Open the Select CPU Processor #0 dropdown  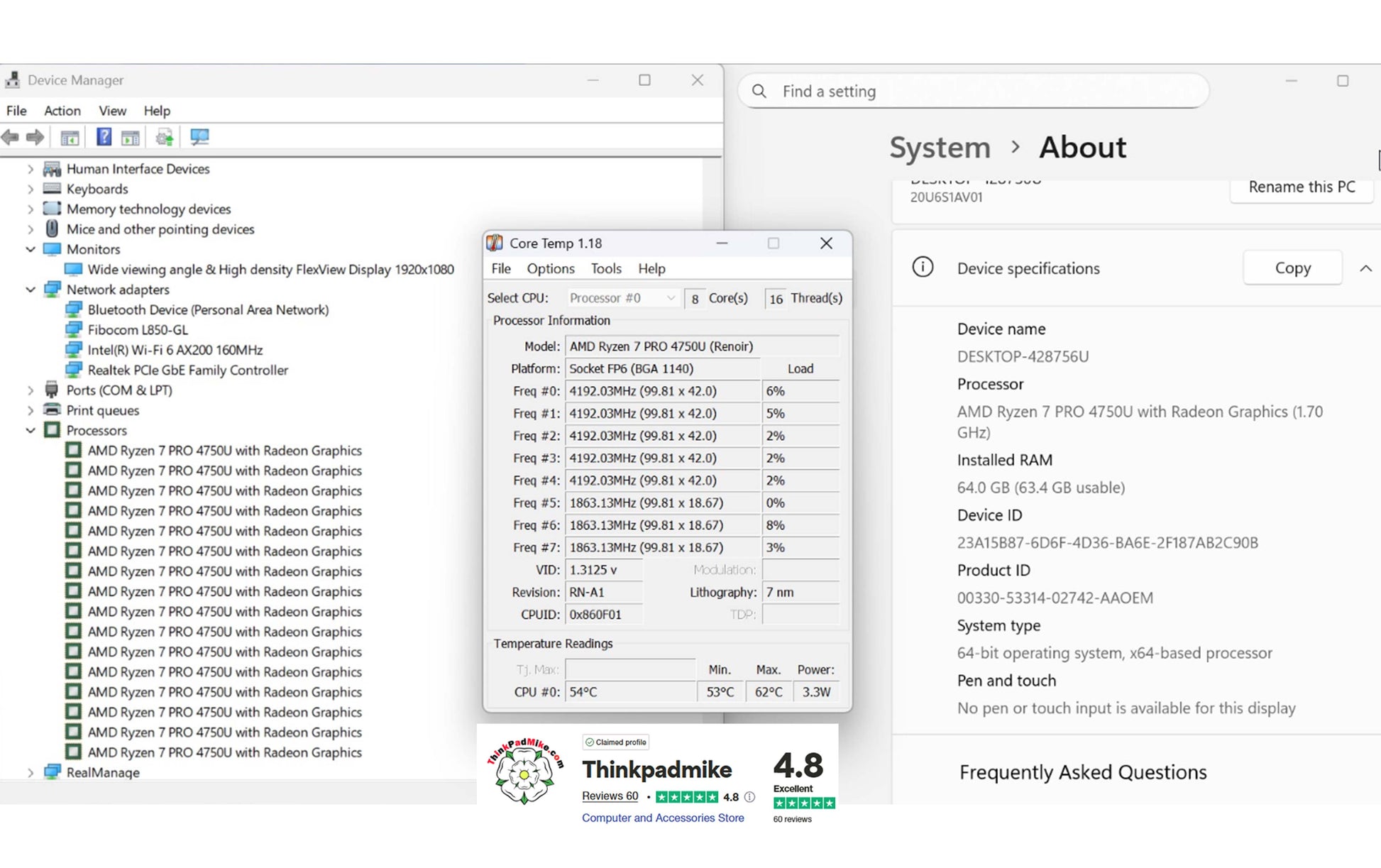622,298
